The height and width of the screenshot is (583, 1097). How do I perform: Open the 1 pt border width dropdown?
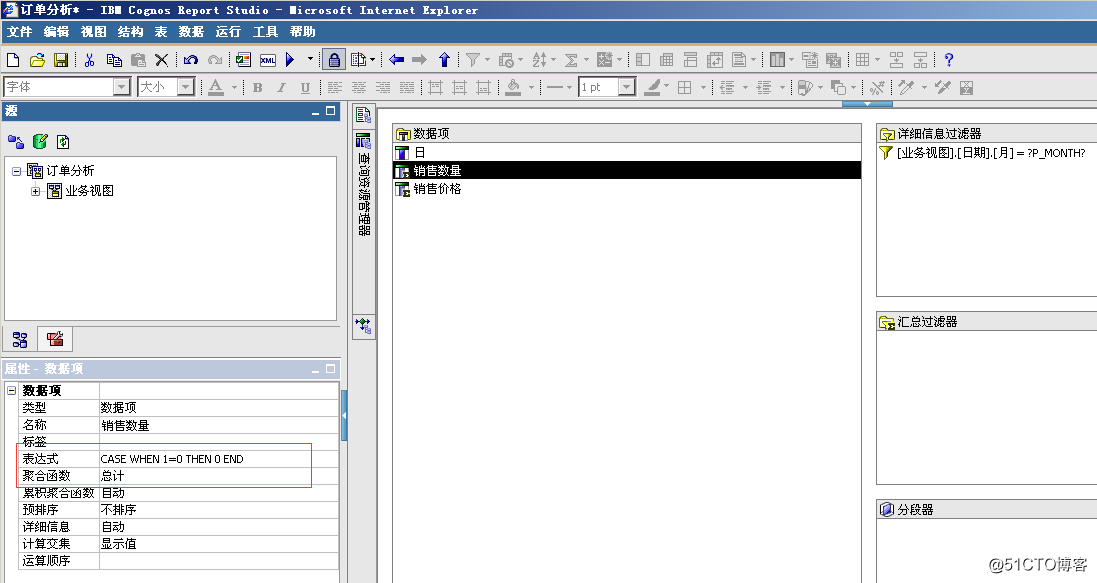coord(627,87)
